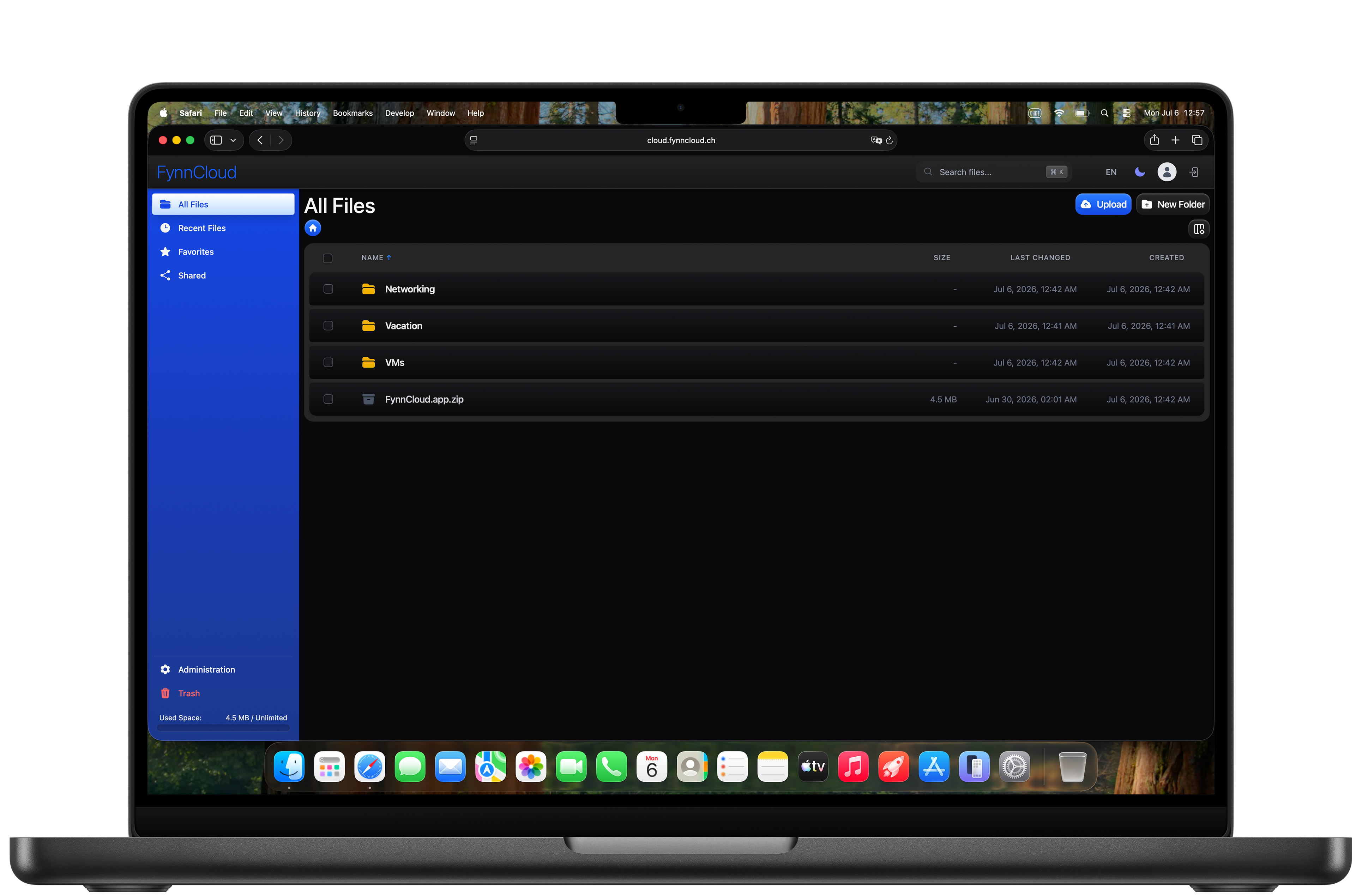Open System Settings from the Dock
Viewport: 1362px width, 896px height.
click(1014, 766)
